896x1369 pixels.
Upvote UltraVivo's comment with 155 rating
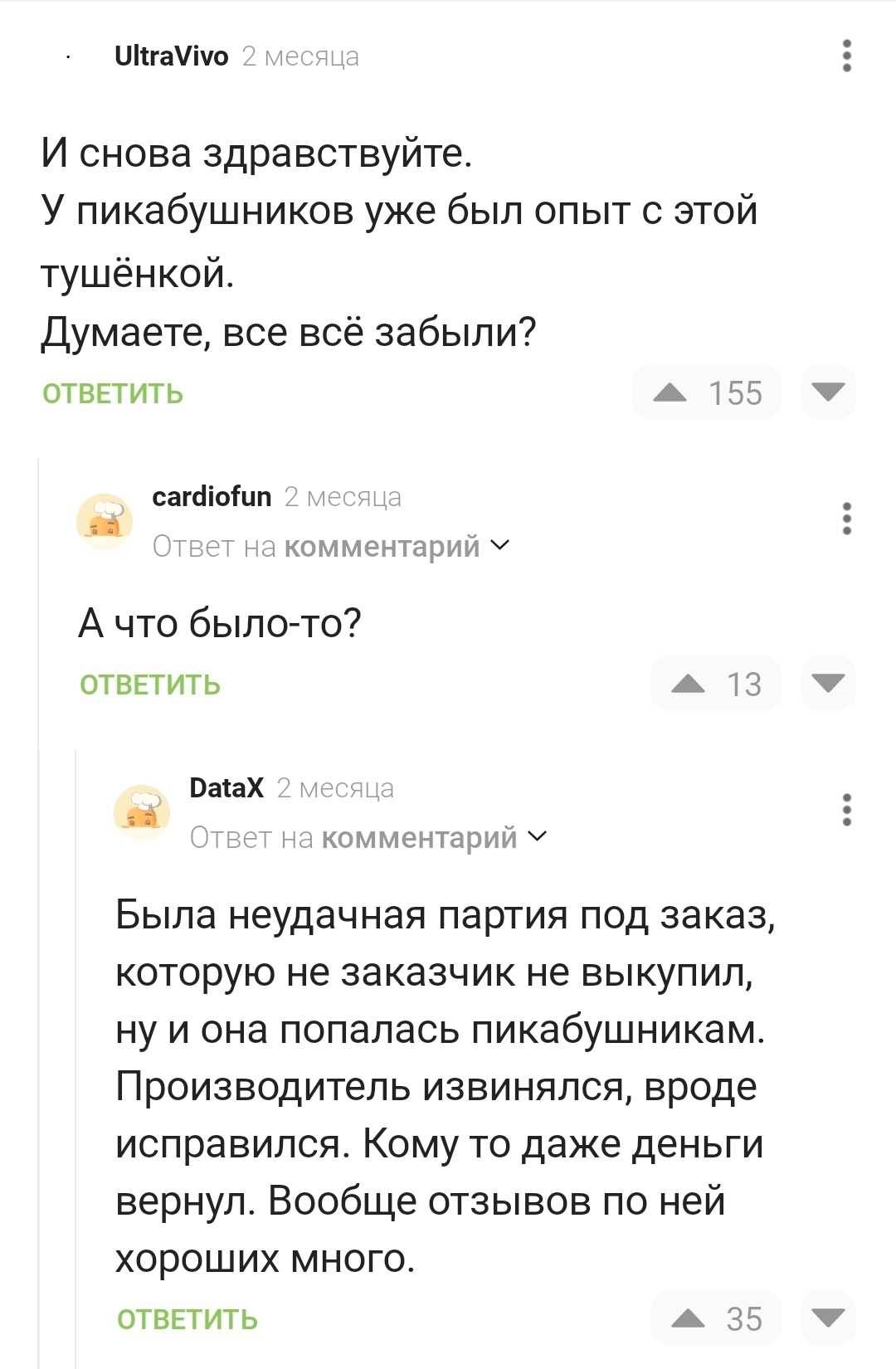[x=670, y=392]
